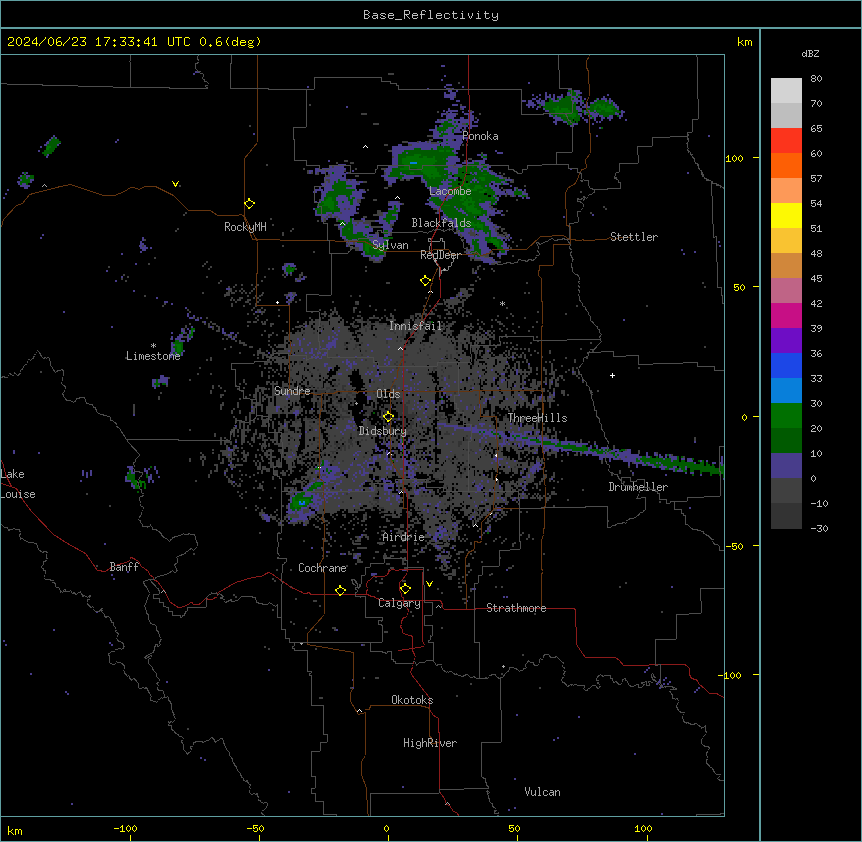Click the Sylvan label

pos(390,245)
